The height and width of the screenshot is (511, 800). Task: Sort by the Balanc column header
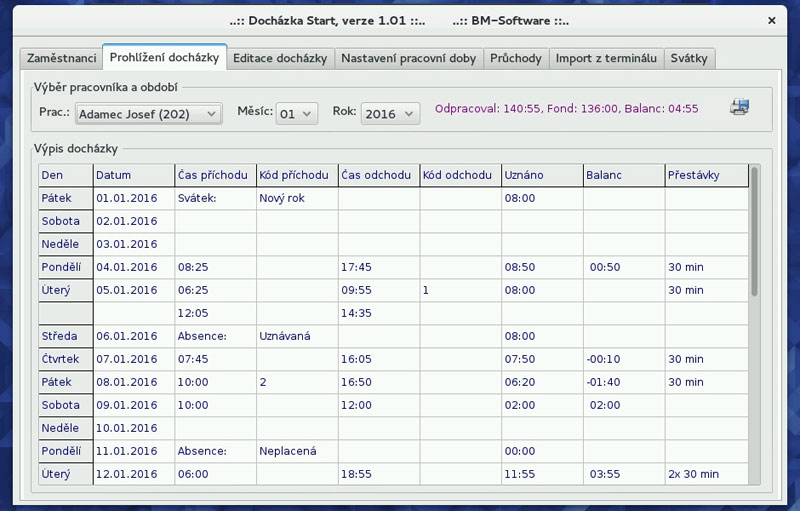(624, 175)
